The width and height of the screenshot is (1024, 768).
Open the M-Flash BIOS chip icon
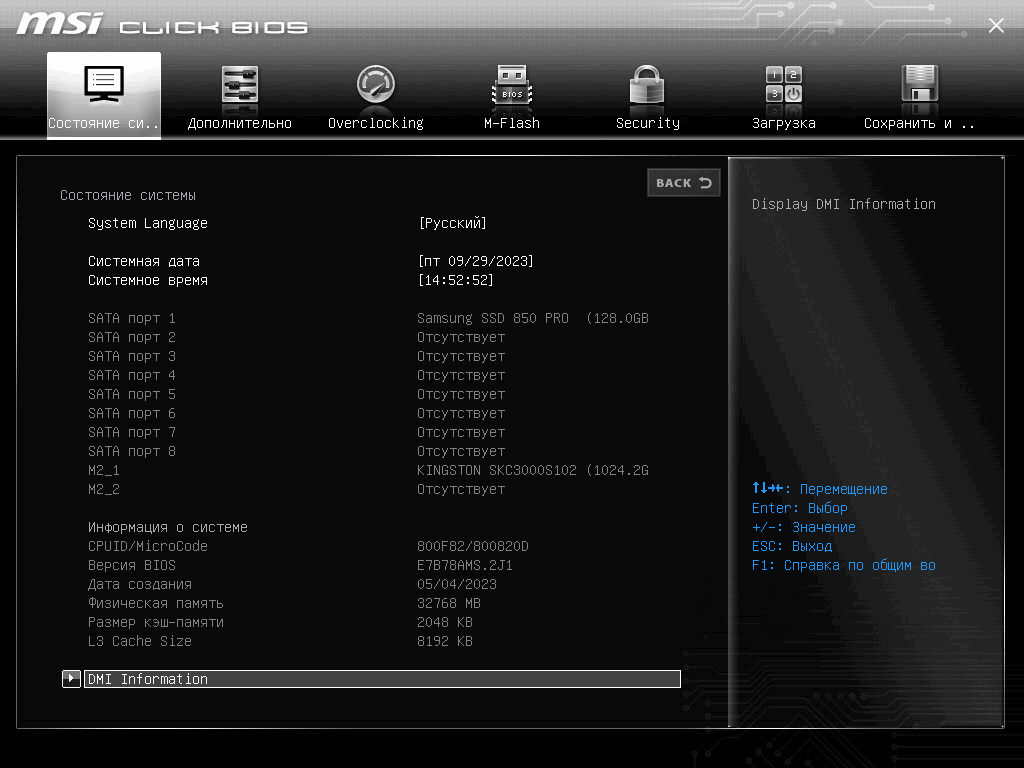click(x=512, y=84)
